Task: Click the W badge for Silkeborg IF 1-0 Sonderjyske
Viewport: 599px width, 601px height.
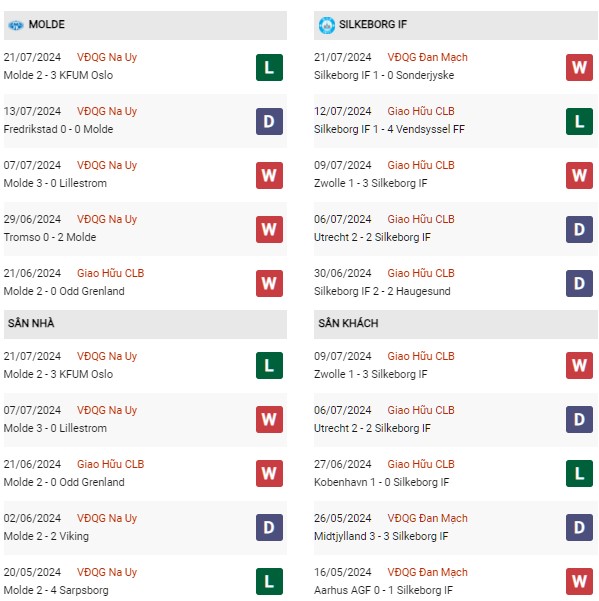Action: point(579,67)
